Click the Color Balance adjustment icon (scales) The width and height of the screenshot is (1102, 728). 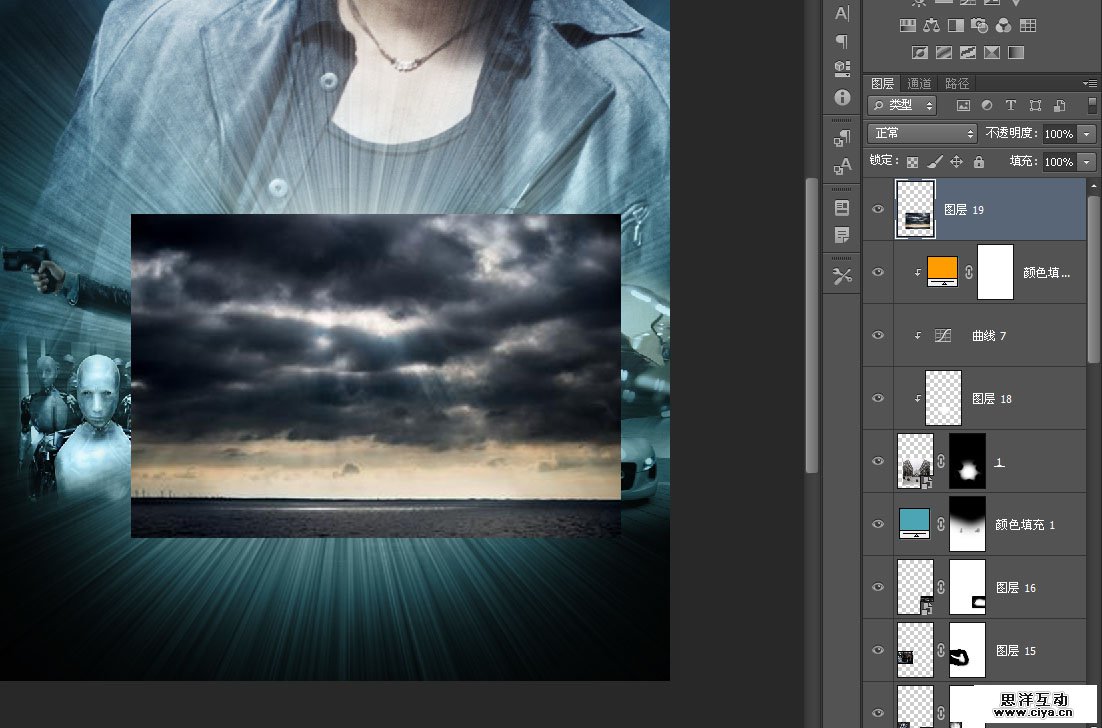pyautogui.click(x=932, y=26)
